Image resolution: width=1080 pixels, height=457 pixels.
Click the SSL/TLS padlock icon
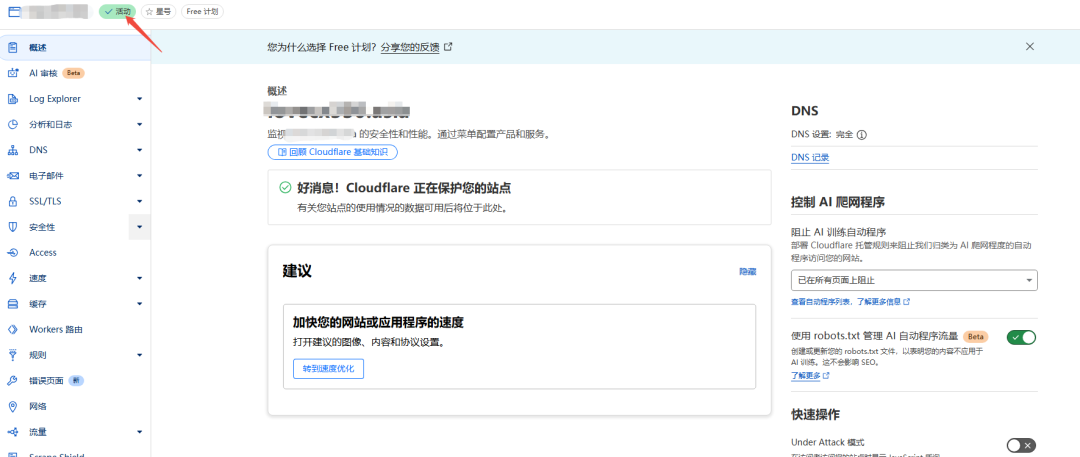click(x=12, y=201)
